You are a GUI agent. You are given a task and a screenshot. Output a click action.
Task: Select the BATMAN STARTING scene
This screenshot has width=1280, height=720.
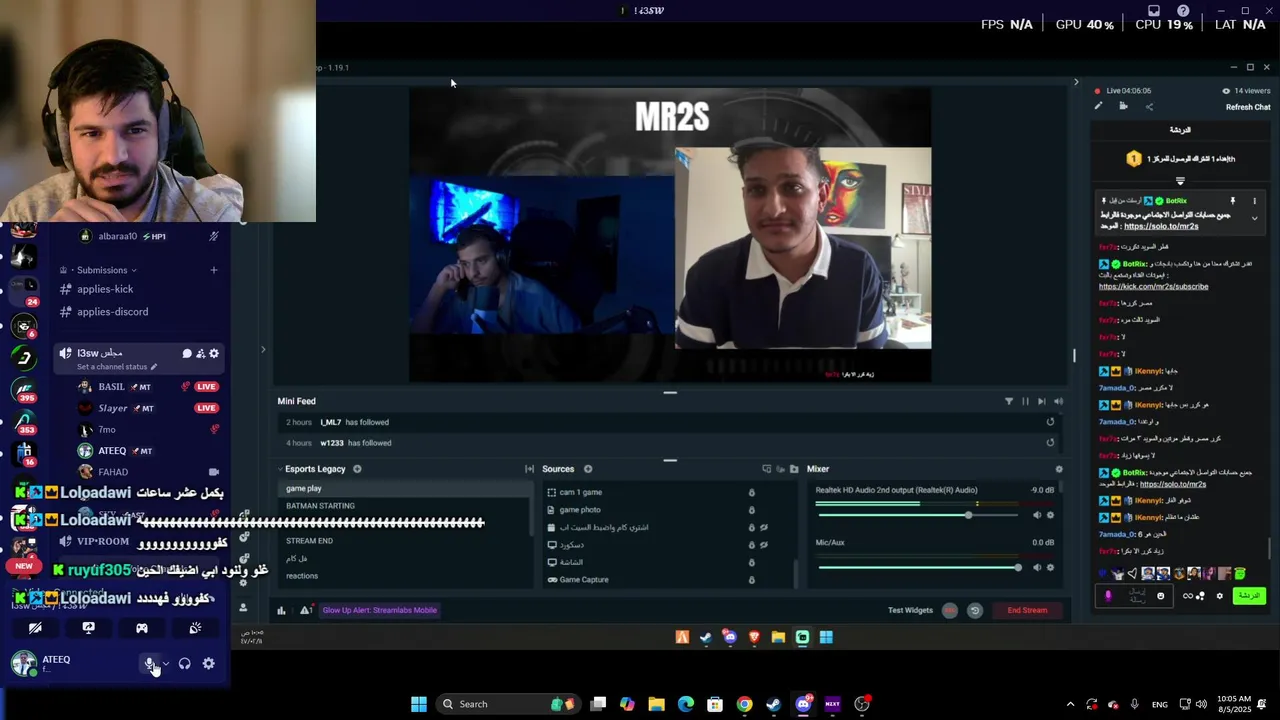pyautogui.click(x=404, y=506)
